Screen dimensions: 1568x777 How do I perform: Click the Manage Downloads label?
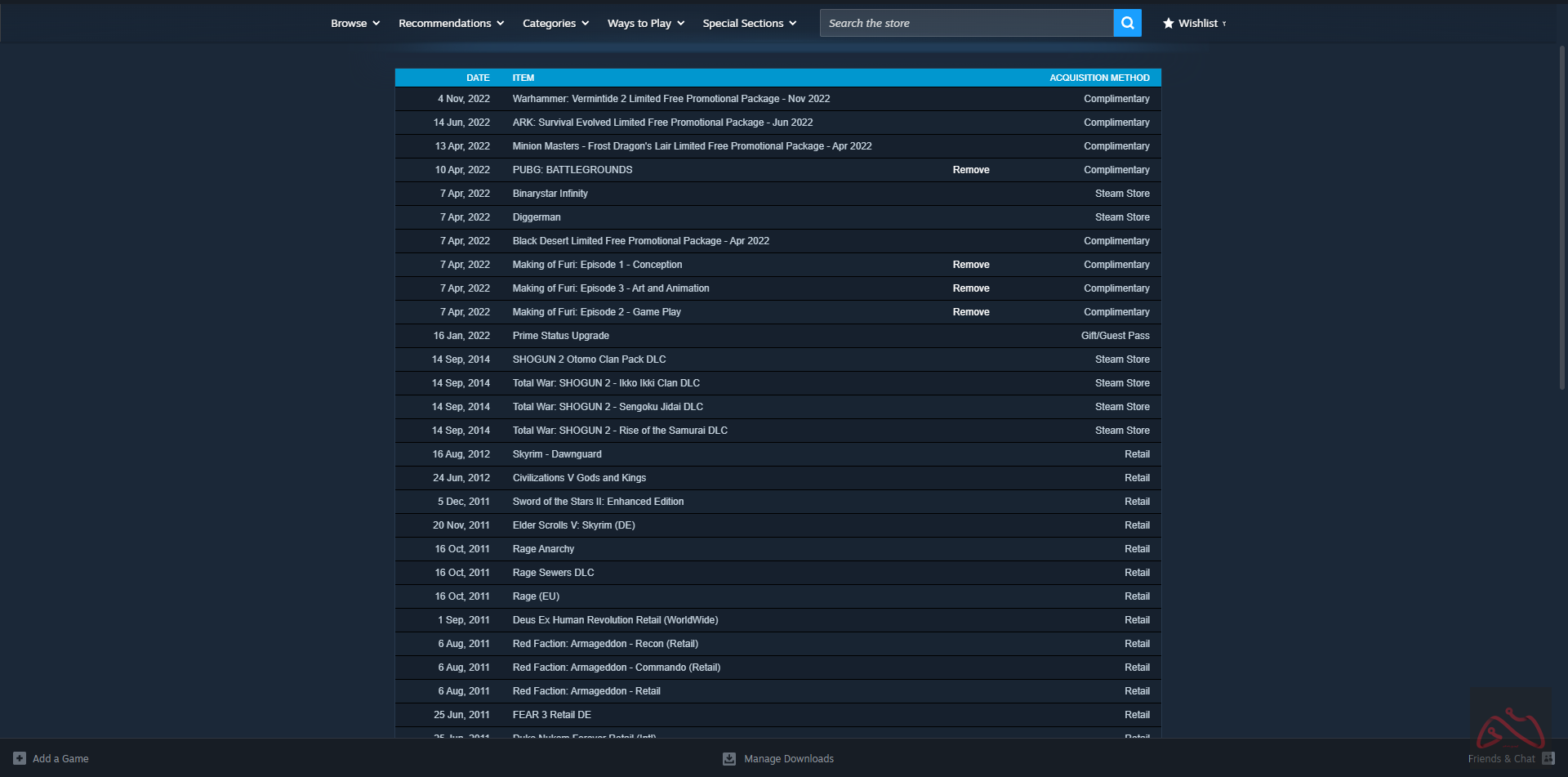coord(788,759)
